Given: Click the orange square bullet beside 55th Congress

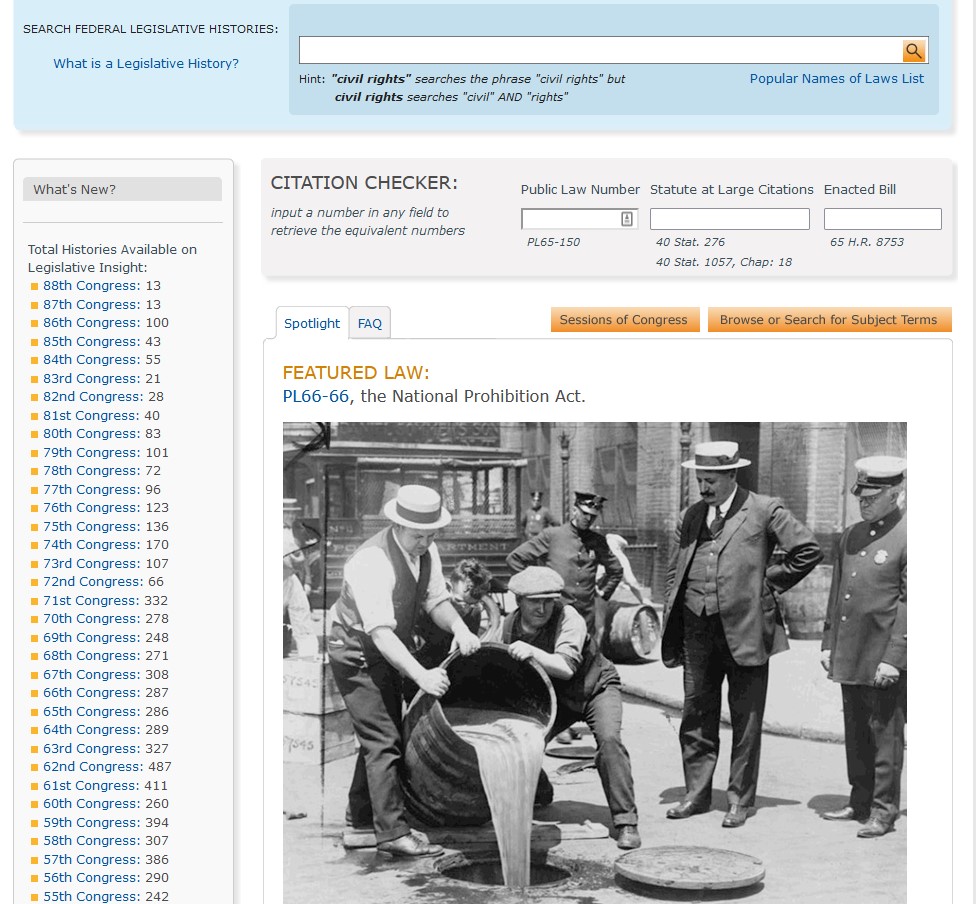Looking at the screenshot, I should click(x=32, y=896).
